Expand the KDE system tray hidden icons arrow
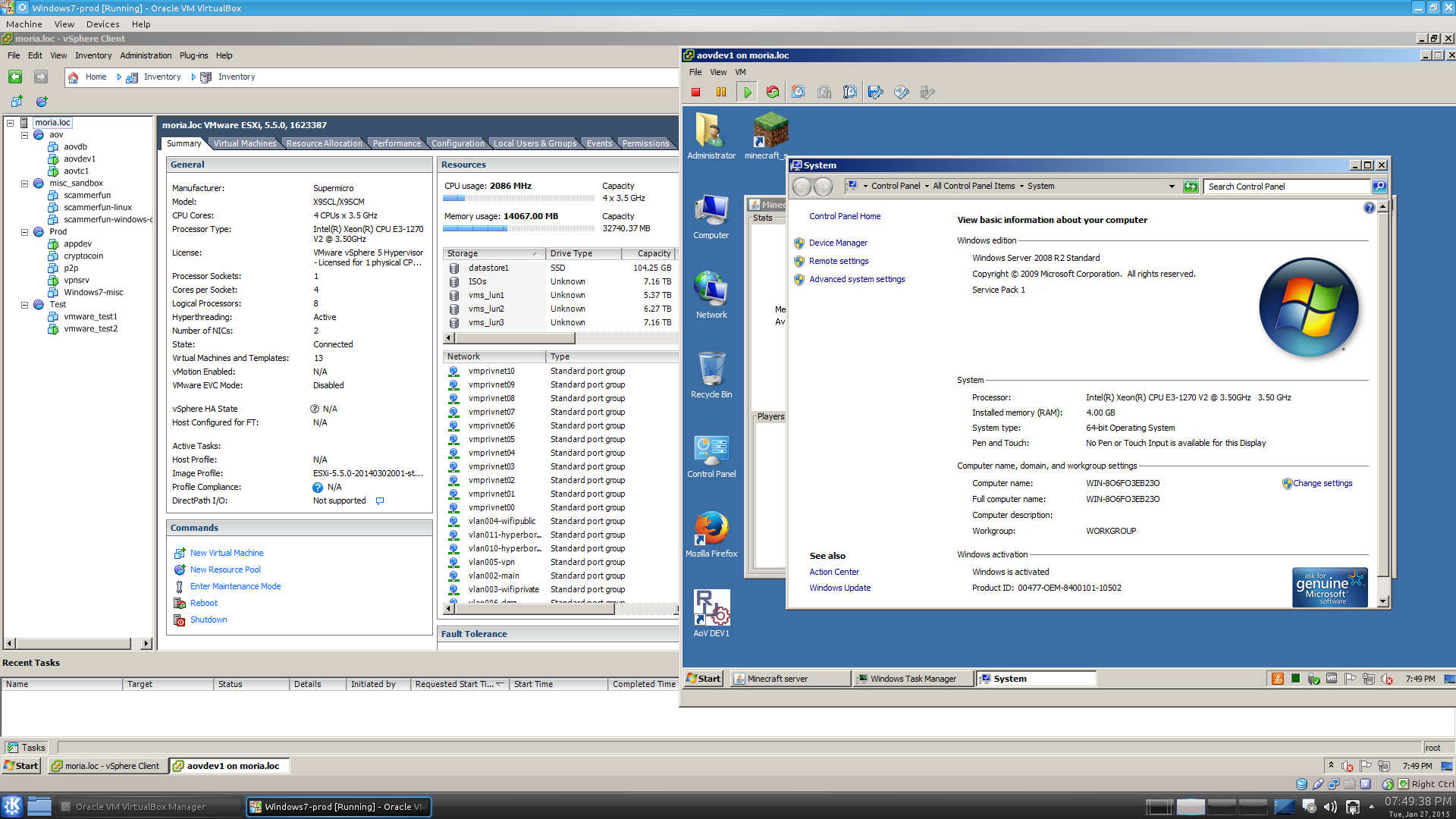Screen dimensions: 1456x819 click(x=1371, y=807)
